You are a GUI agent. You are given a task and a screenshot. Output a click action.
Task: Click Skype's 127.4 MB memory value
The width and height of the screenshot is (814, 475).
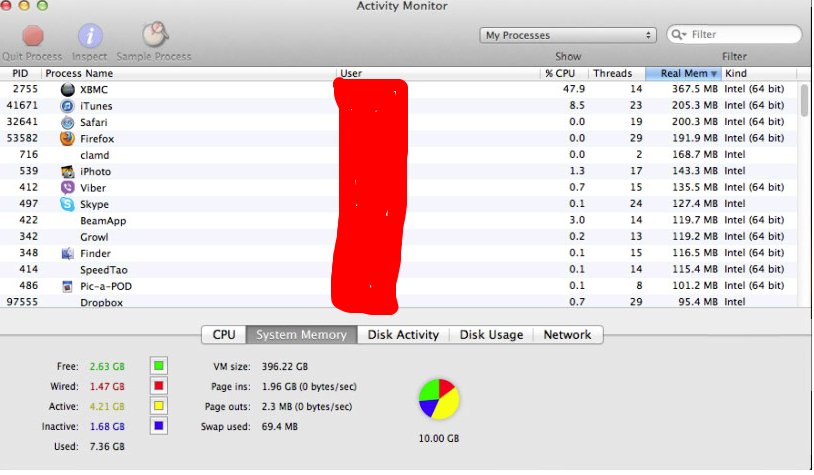694,203
